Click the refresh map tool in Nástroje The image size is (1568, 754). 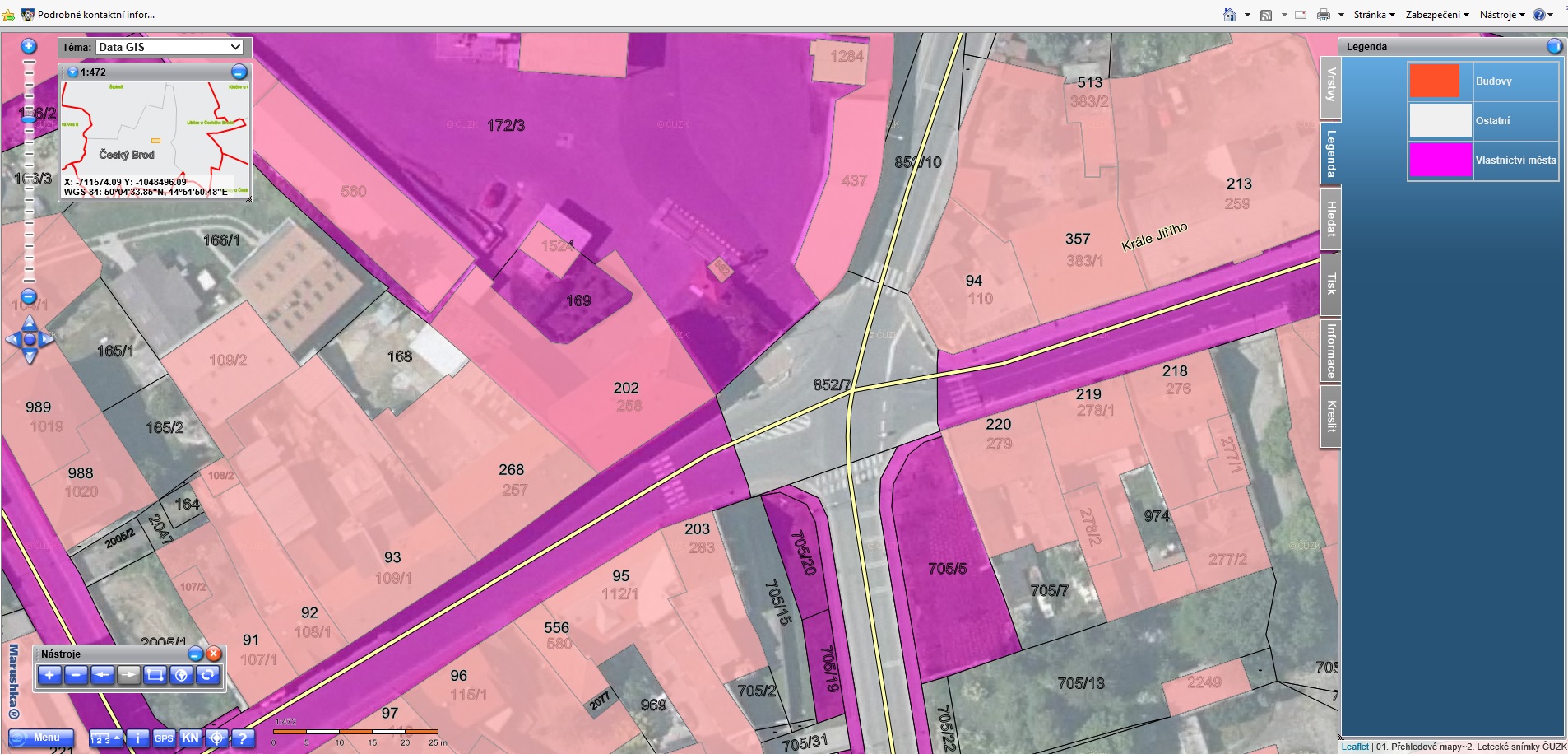click(207, 676)
